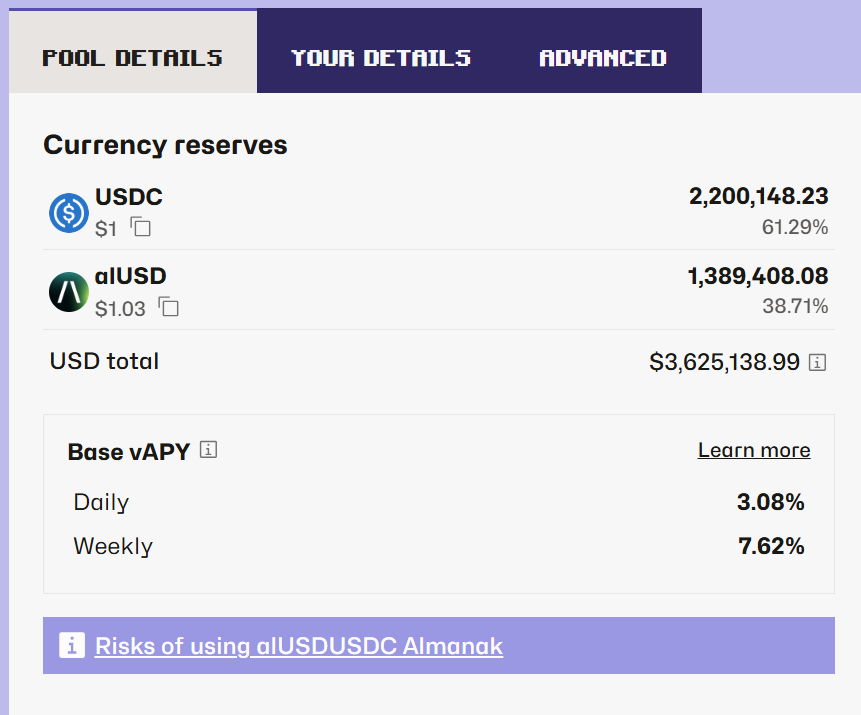Click the USDC price $1
Screen dimensions: 861x715
105,229
